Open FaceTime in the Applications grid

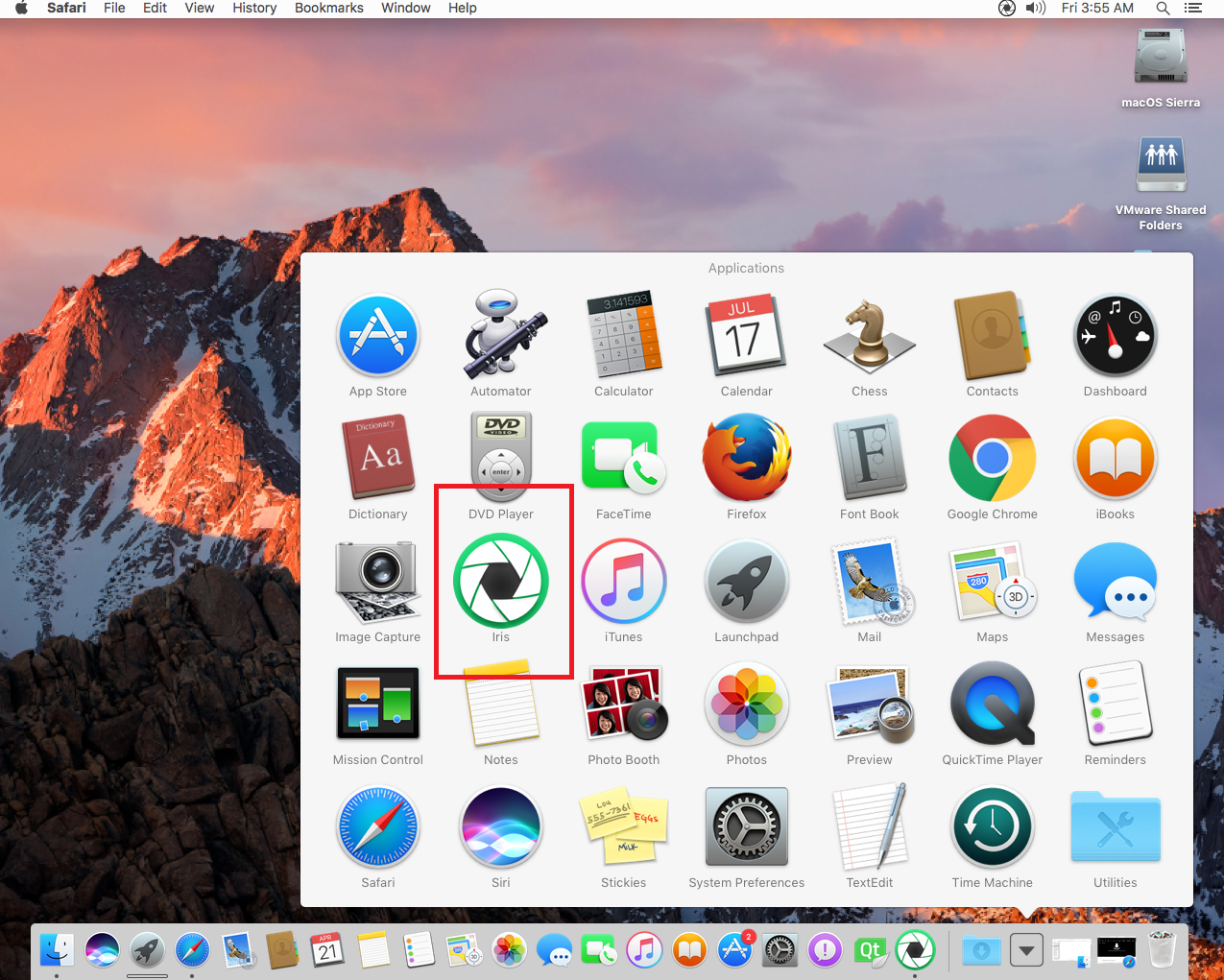tap(624, 459)
